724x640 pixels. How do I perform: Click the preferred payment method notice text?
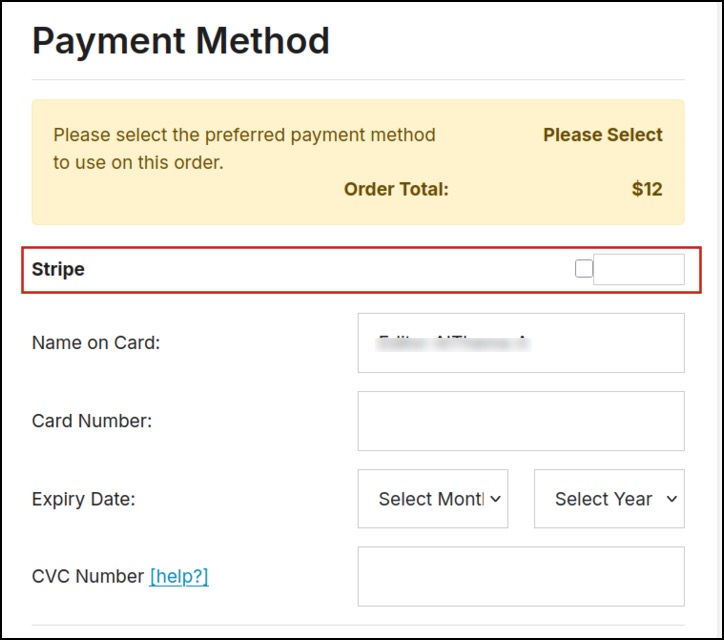244,149
